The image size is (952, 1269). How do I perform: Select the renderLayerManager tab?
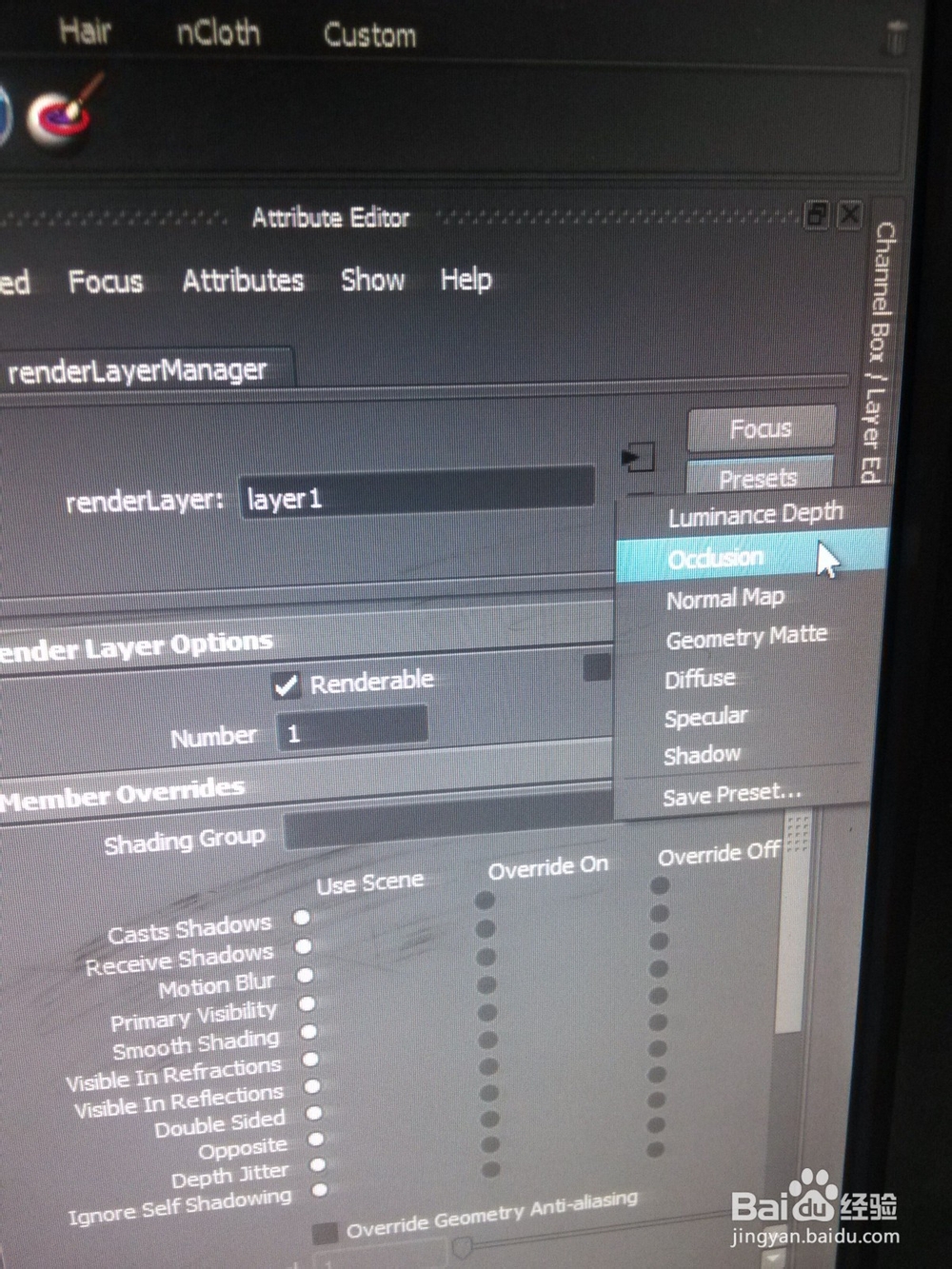point(138,369)
